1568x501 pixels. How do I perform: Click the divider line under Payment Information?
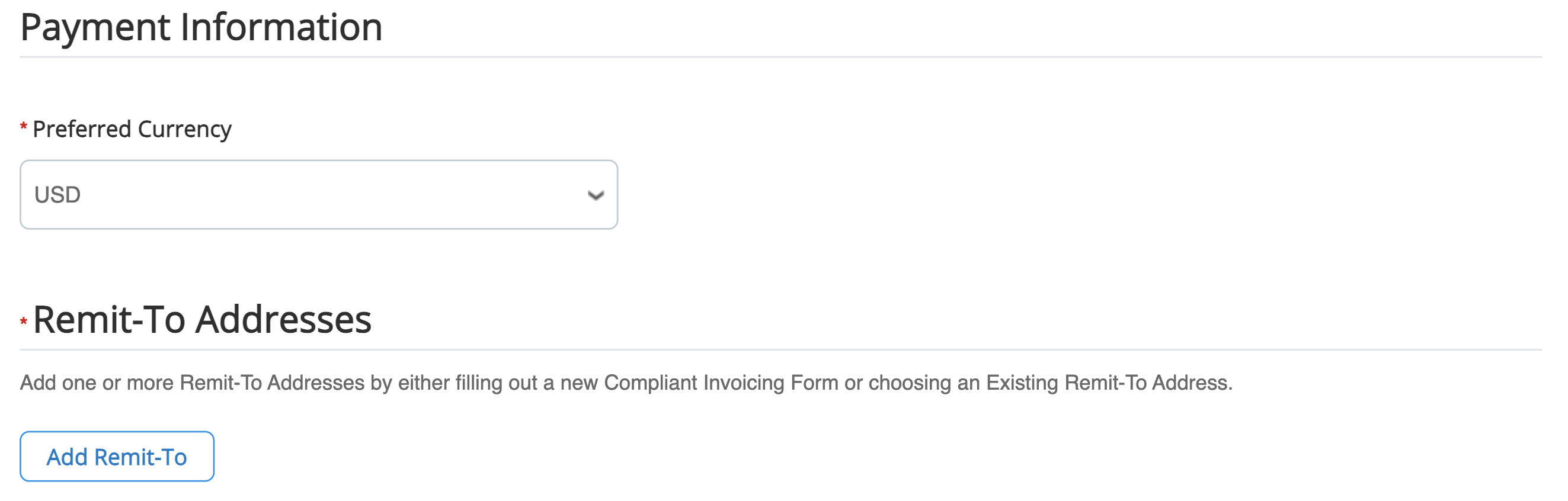coord(780,57)
